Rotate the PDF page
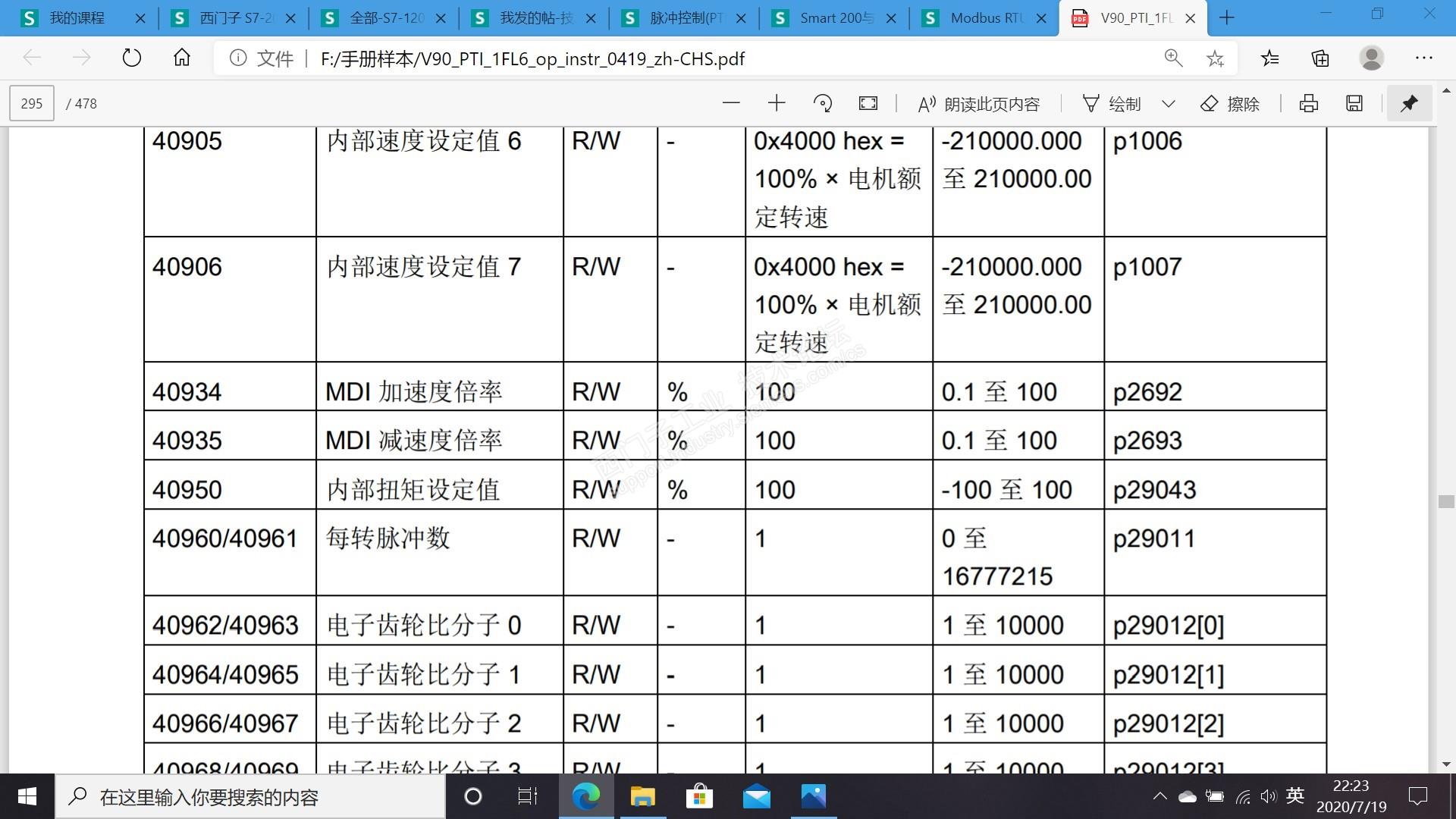This screenshot has width=1456, height=819. point(822,103)
